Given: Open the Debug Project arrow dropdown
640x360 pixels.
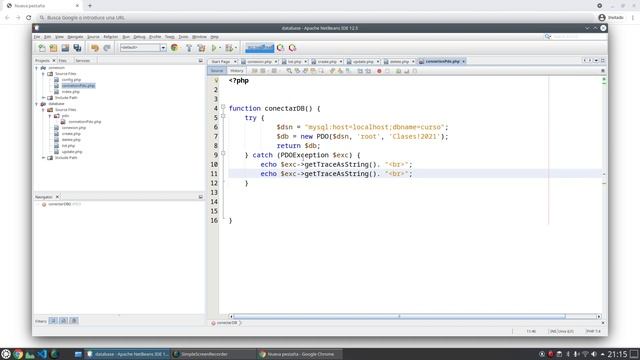Looking at the screenshot, I should point(236,48).
